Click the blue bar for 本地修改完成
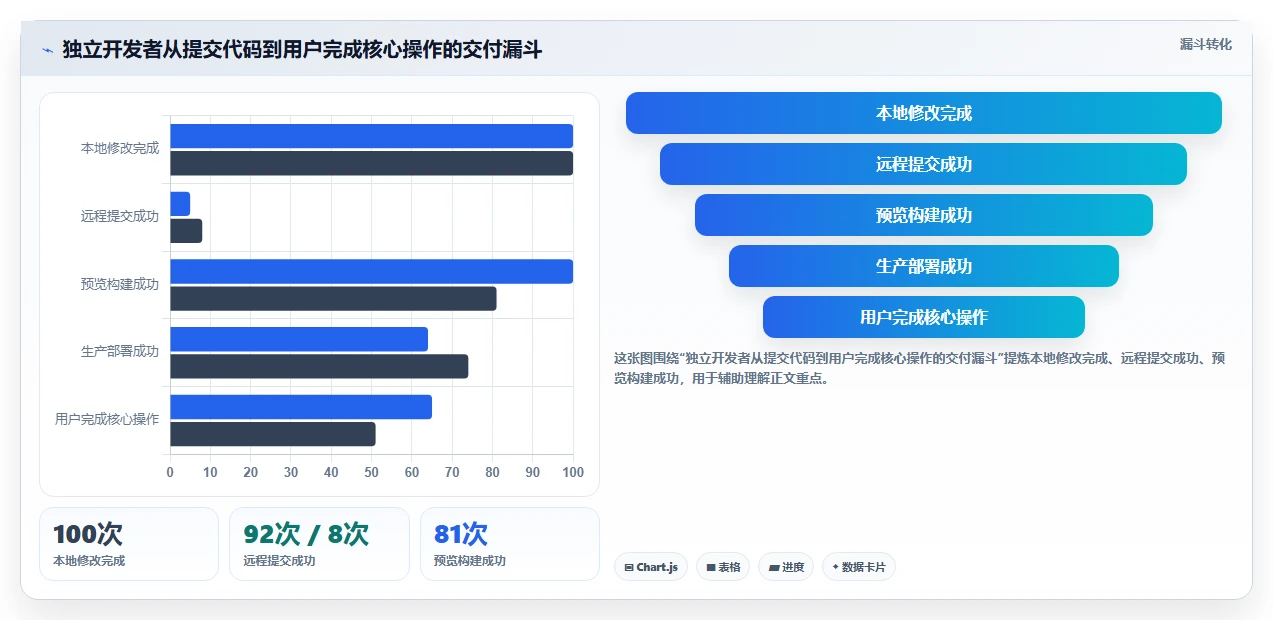This screenshot has width=1273, height=620. point(371,136)
